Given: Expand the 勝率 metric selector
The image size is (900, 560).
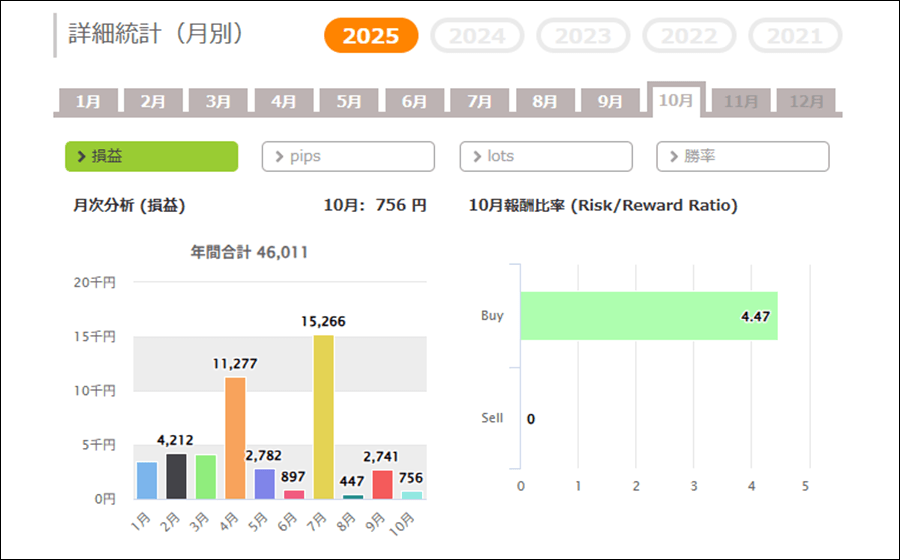Looking at the screenshot, I should [x=743, y=157].
